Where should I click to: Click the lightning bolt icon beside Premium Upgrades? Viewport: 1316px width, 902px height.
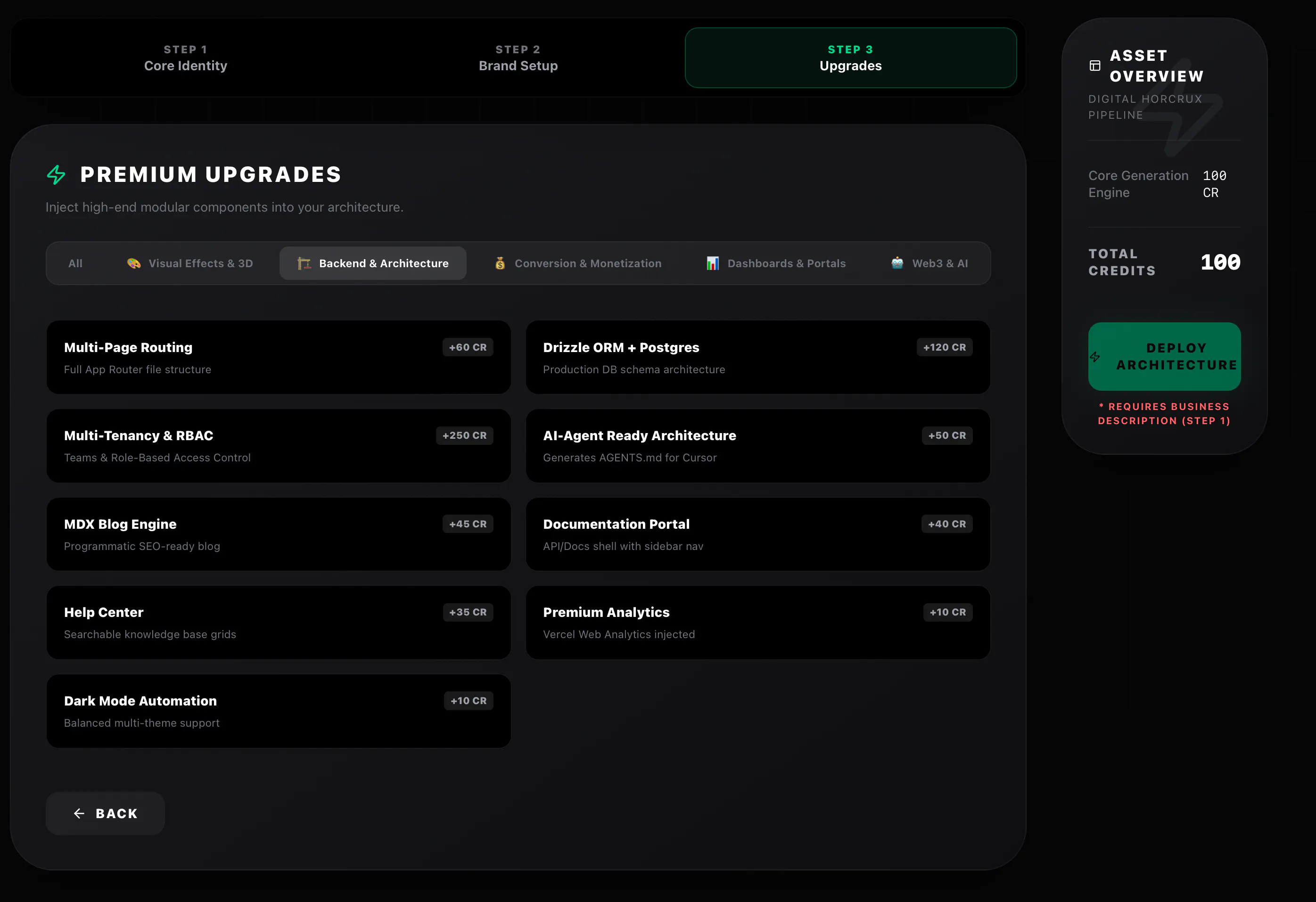(x=56, y=174)
